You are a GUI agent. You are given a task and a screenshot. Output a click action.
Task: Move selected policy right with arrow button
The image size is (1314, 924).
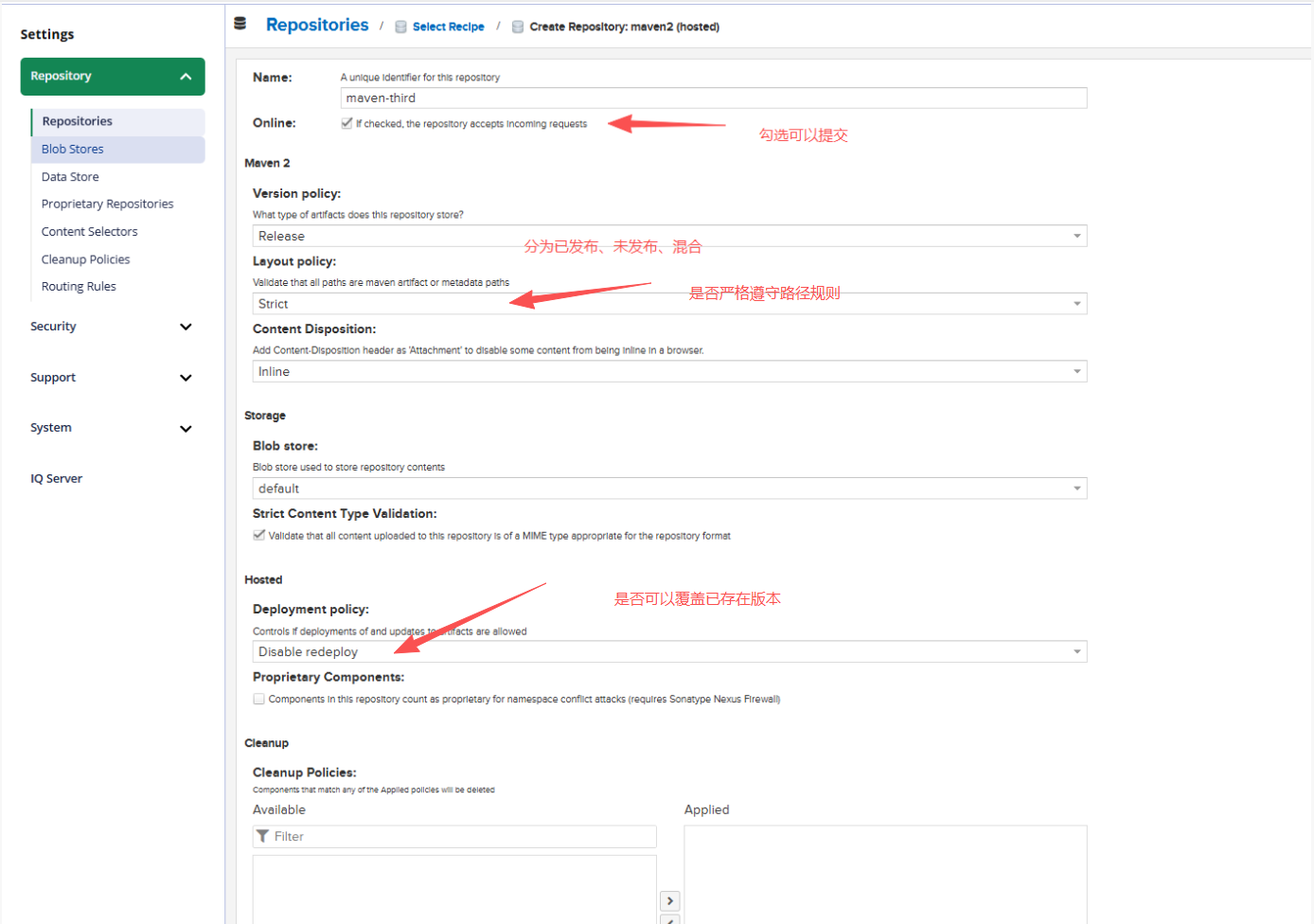tap(670, 901)
